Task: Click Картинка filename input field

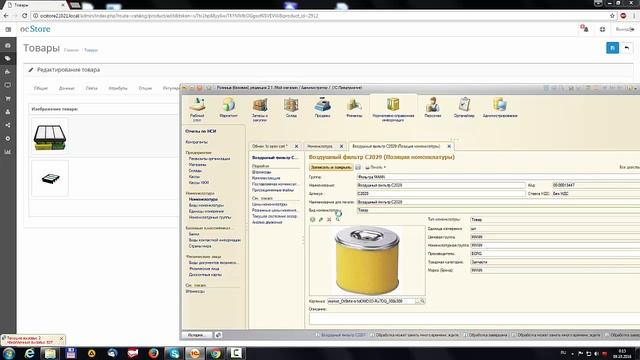Action: [371, 301]
